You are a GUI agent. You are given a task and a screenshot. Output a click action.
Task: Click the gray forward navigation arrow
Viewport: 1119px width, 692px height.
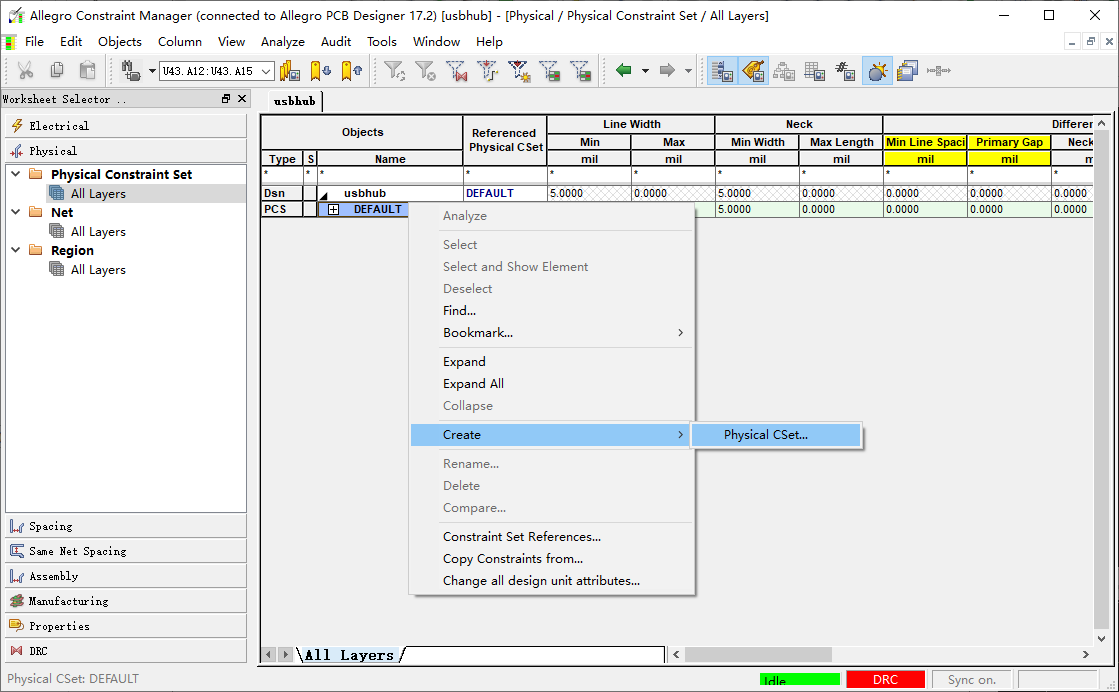coord(667,70)
